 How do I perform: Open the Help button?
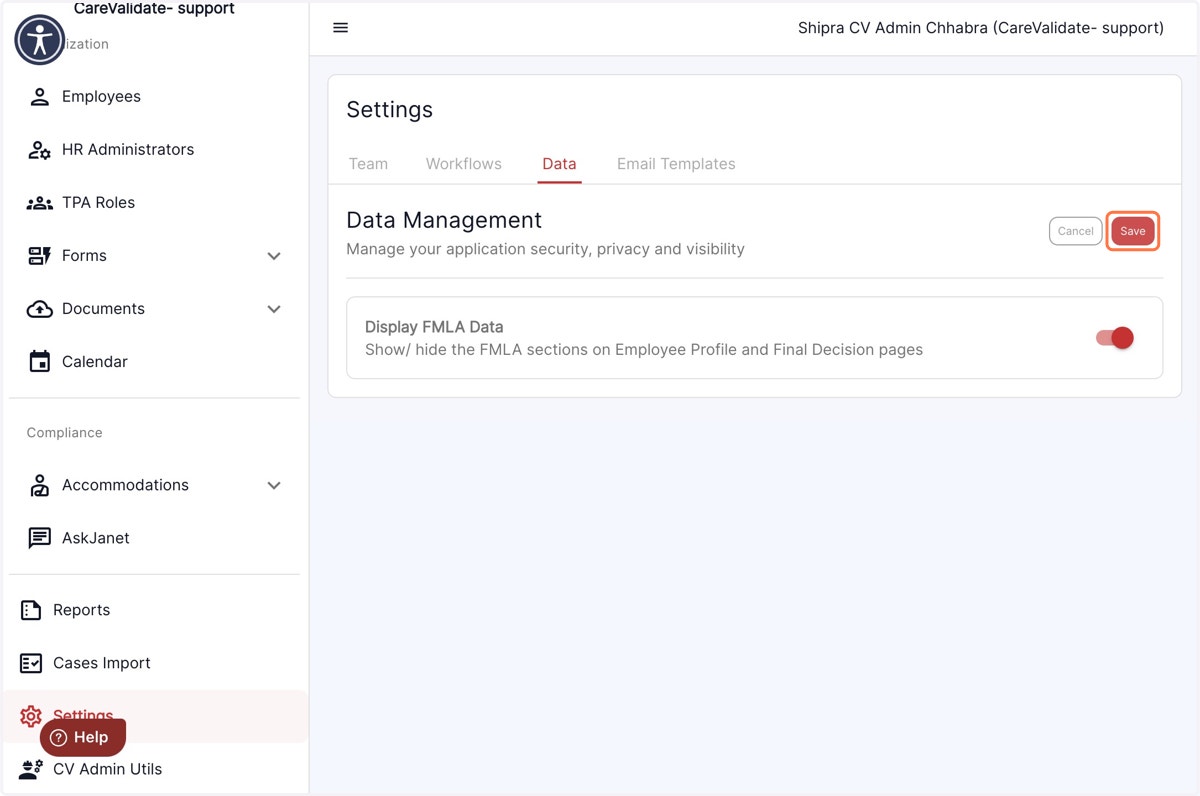point(83,738)
